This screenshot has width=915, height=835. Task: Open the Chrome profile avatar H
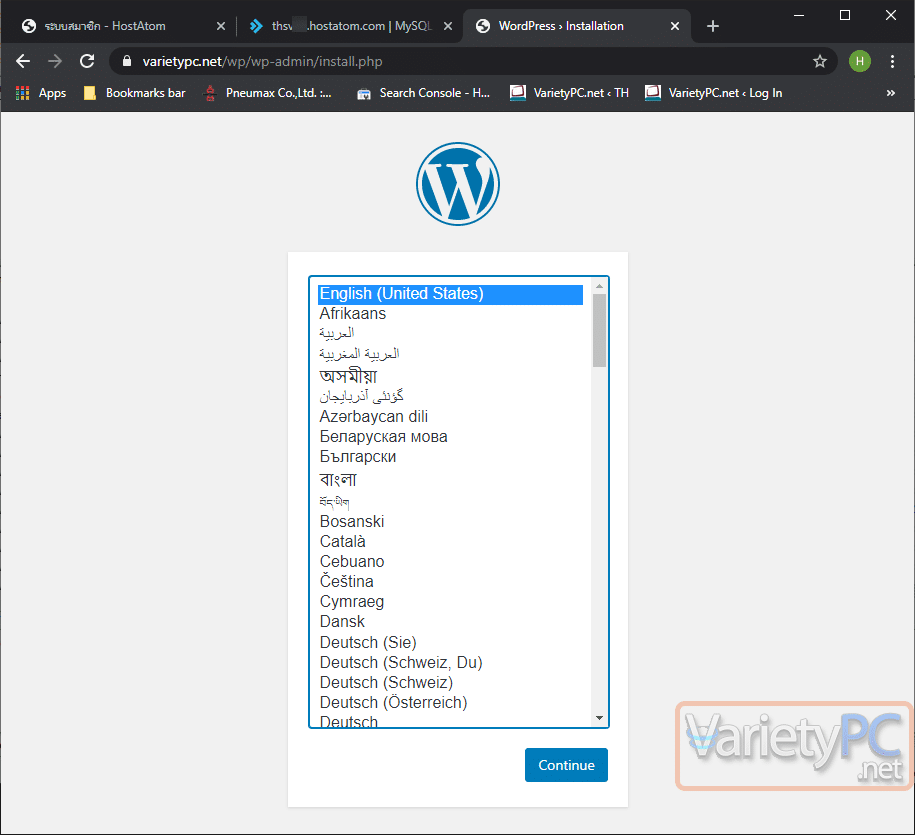tap(860, 61)
